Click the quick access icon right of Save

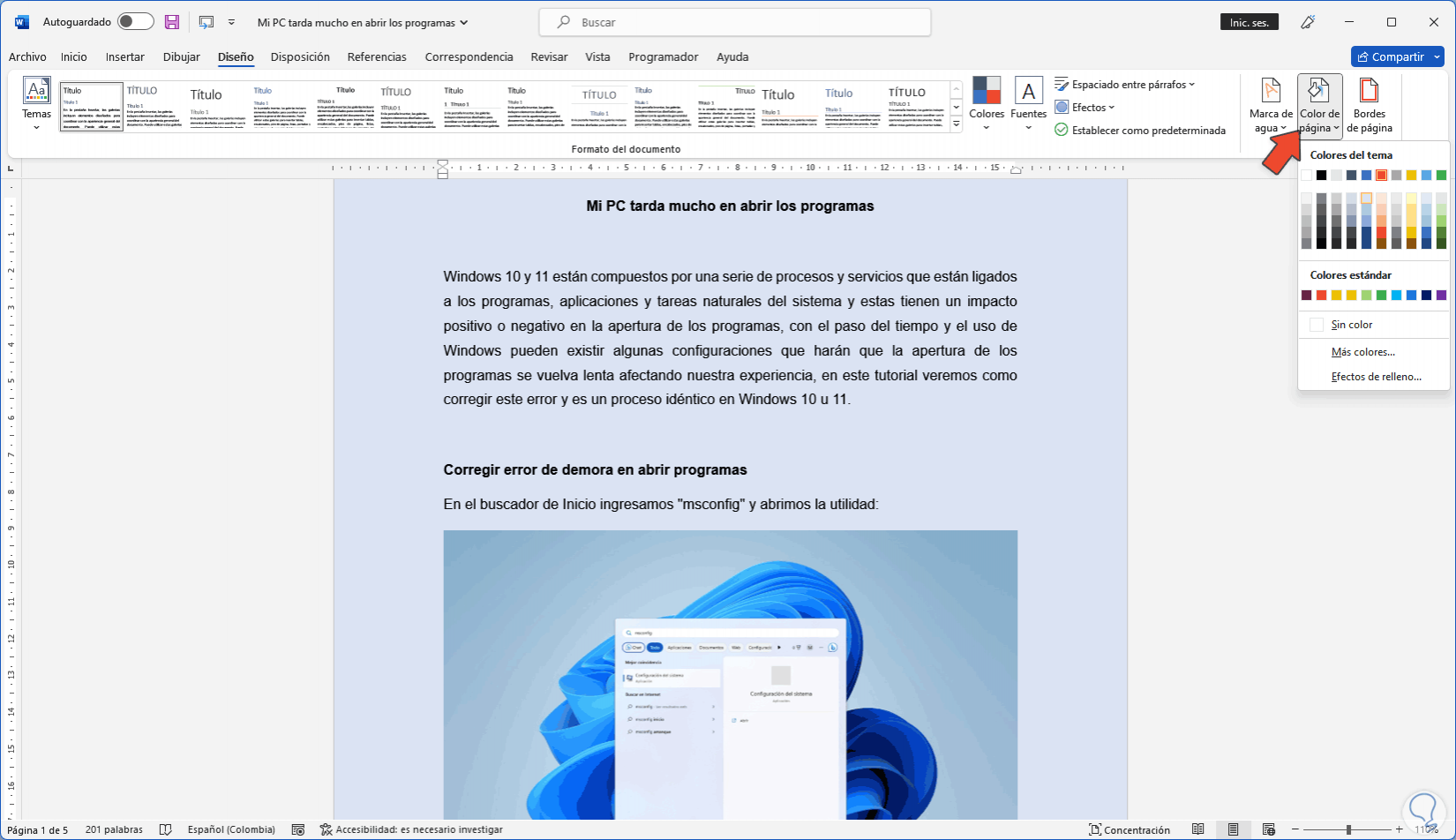(x=206, y=22)
